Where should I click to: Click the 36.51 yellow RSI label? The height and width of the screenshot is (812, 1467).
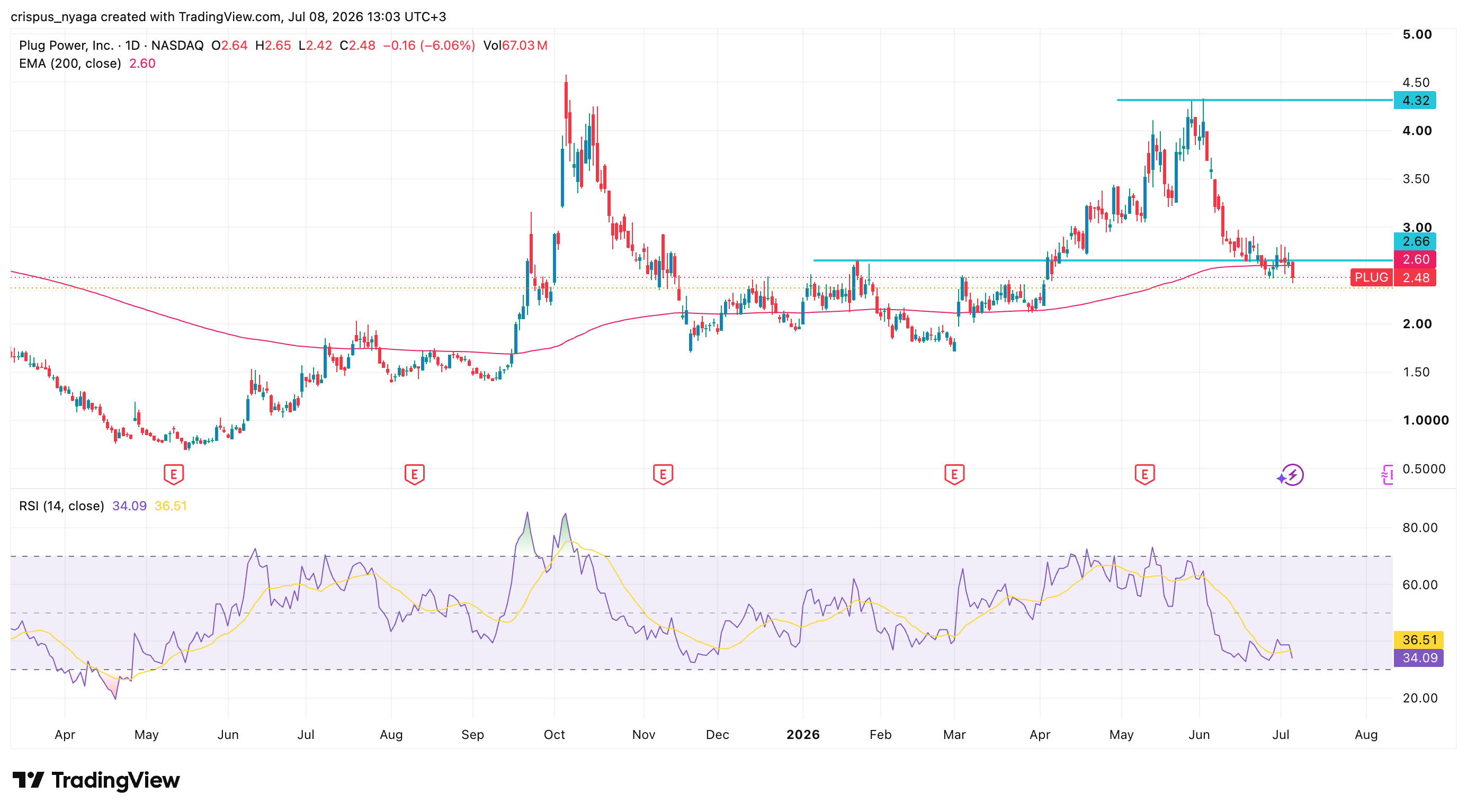click(1419, 639)
